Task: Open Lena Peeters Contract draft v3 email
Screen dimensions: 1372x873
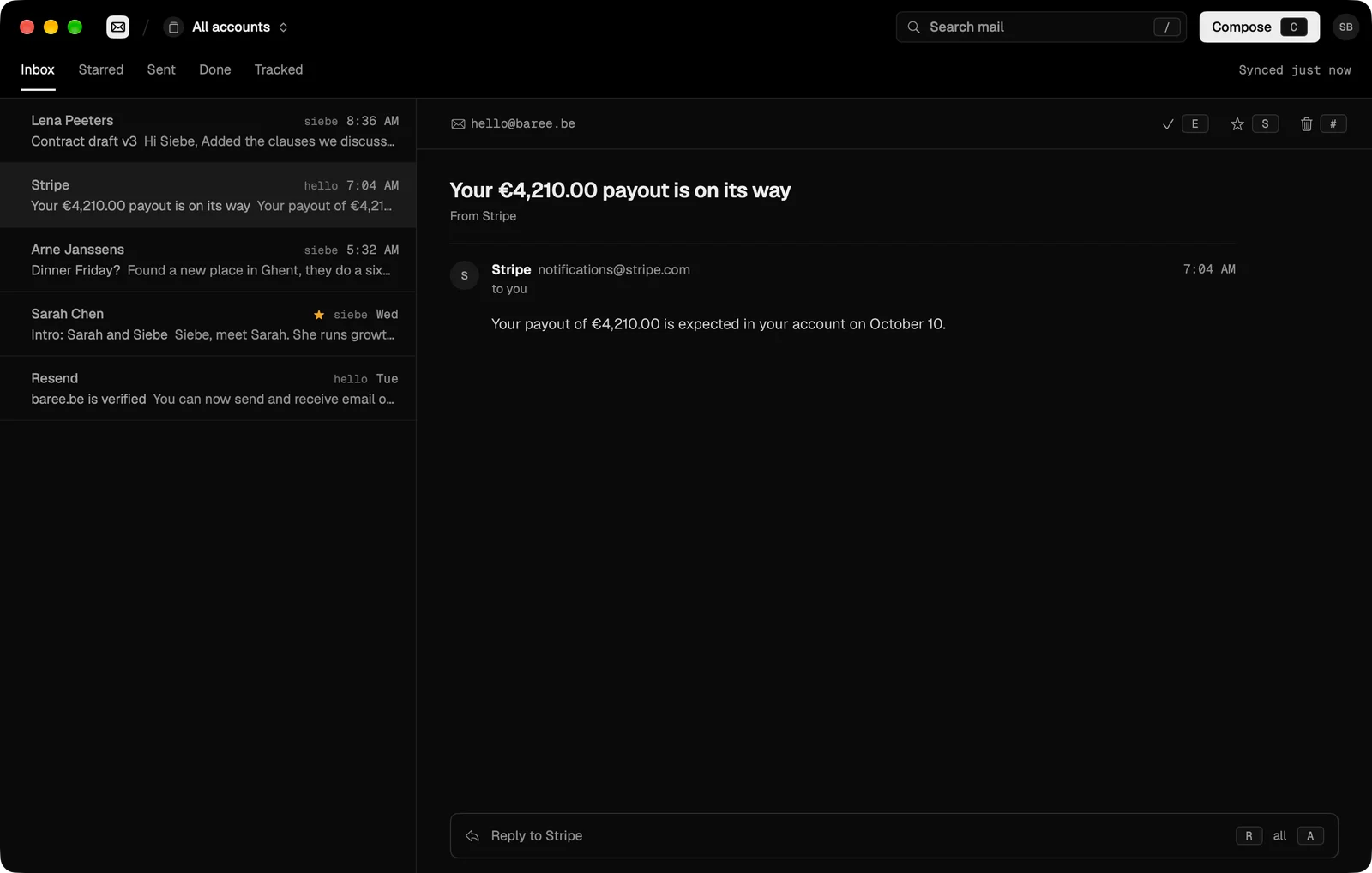Action: pos(208,130)
